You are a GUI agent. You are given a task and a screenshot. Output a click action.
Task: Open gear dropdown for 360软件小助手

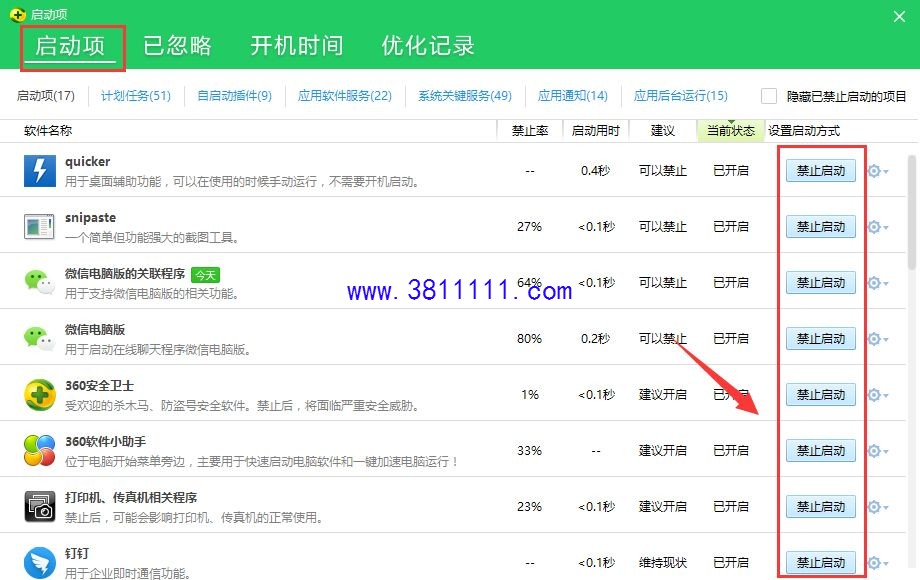878,450
